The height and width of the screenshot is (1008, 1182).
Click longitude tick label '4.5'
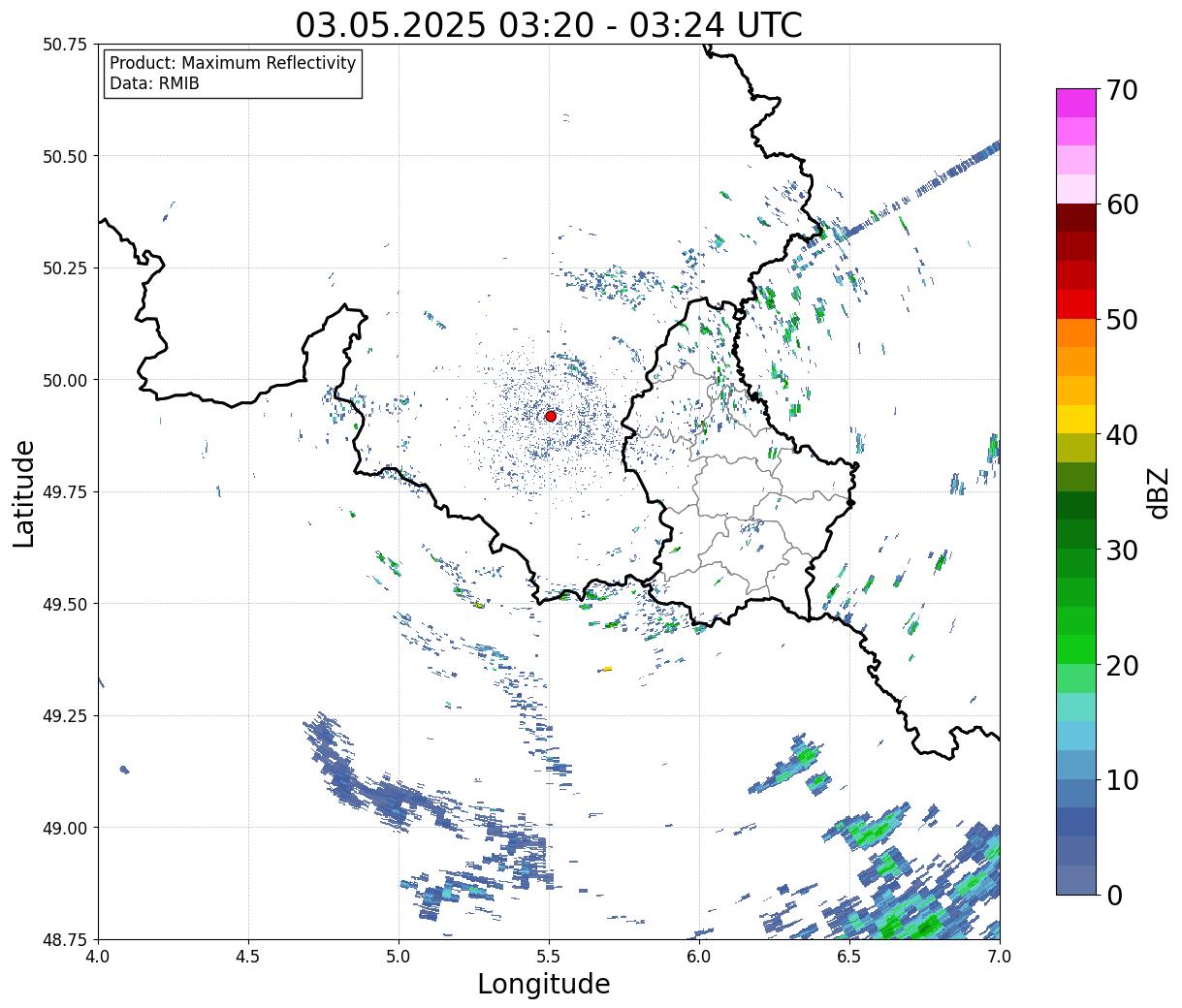pos(248,957)
